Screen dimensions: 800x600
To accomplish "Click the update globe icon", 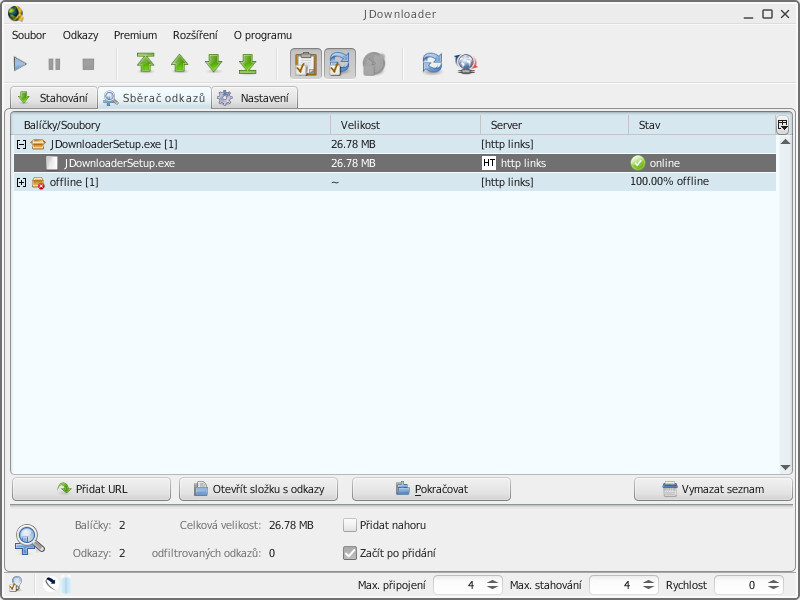I will pyautogui.click(x=465, y=64).
